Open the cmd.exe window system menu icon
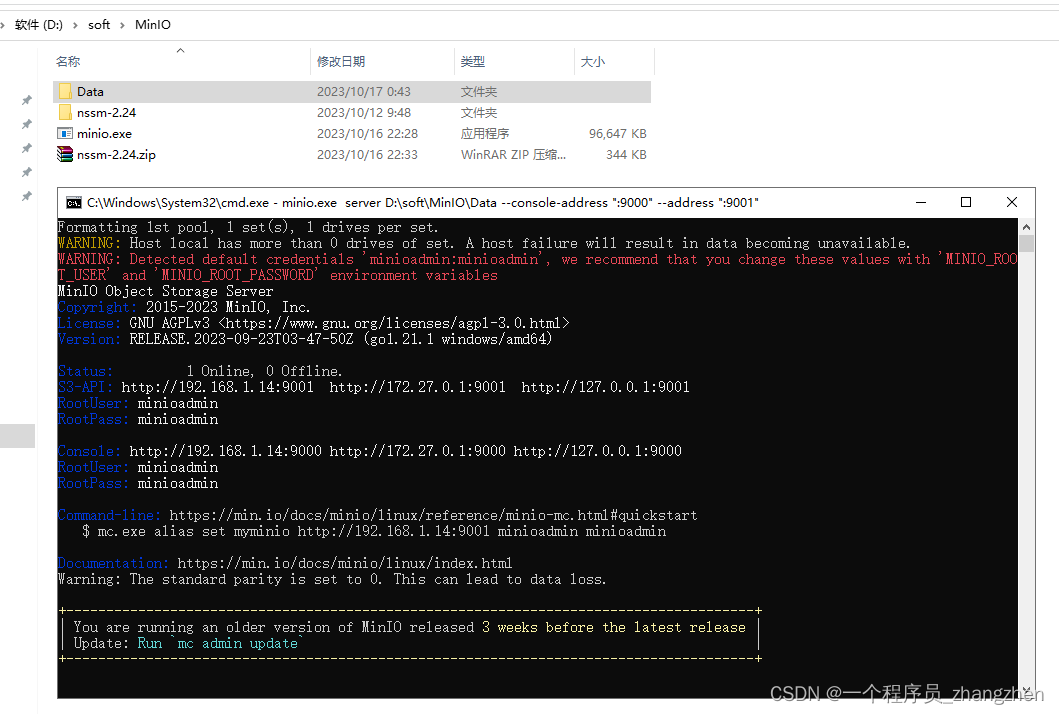 tap(74, 203)
